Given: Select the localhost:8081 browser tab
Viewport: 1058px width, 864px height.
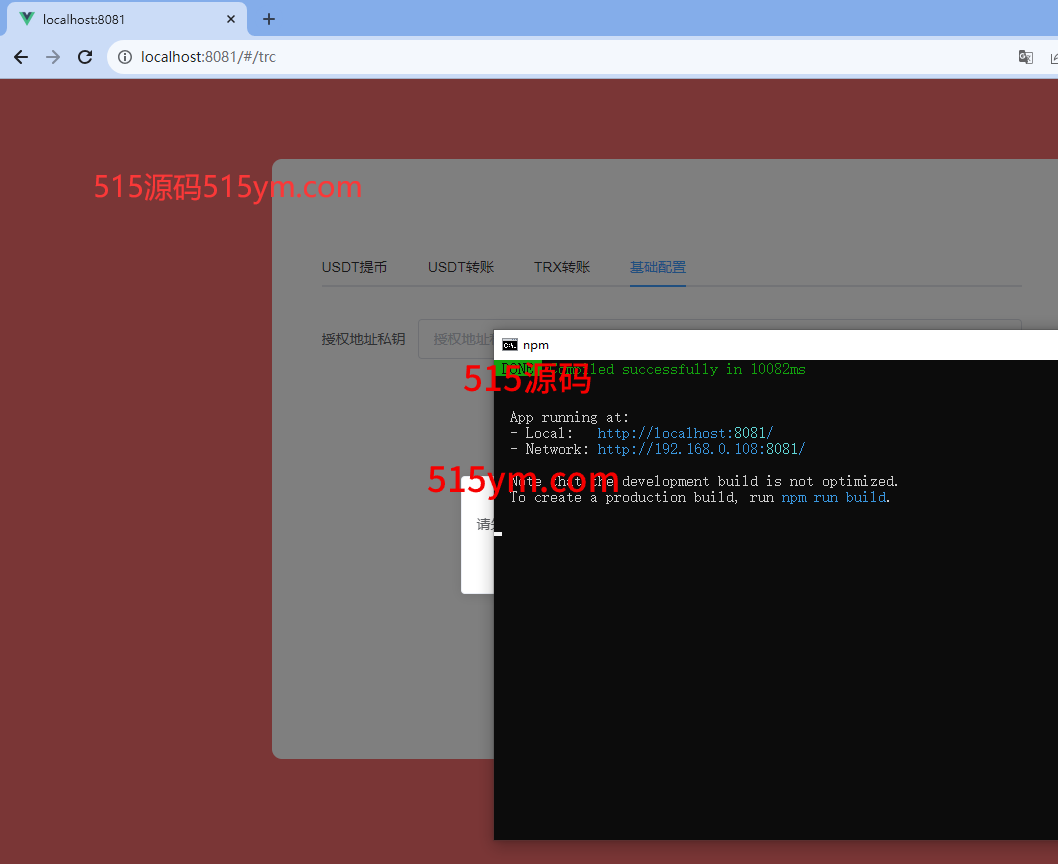Looking at the screenshot, I should [120, 19].
